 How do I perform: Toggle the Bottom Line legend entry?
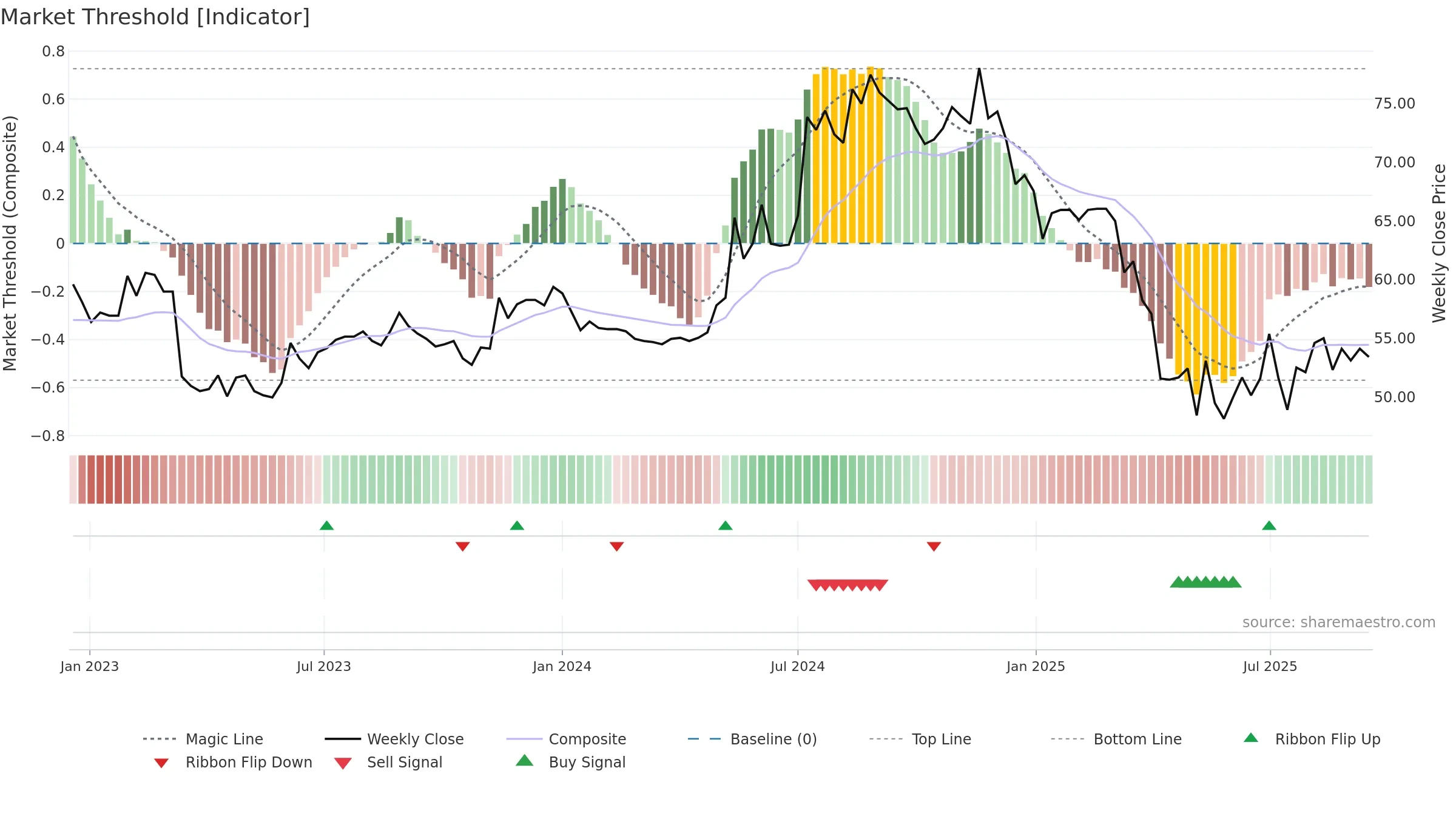click(1116, 739)
